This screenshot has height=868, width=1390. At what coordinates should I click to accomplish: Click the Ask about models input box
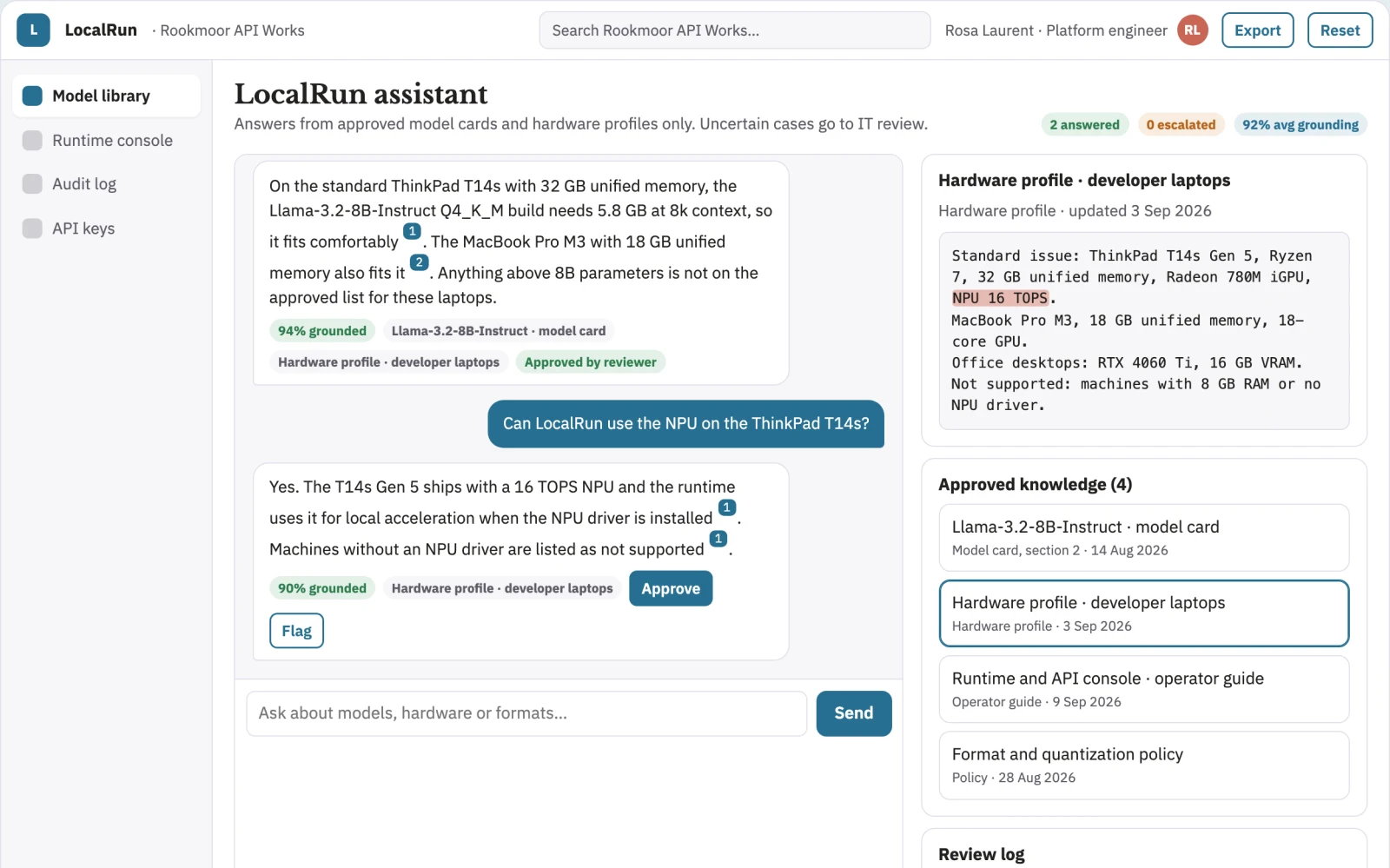click(526, 713)
